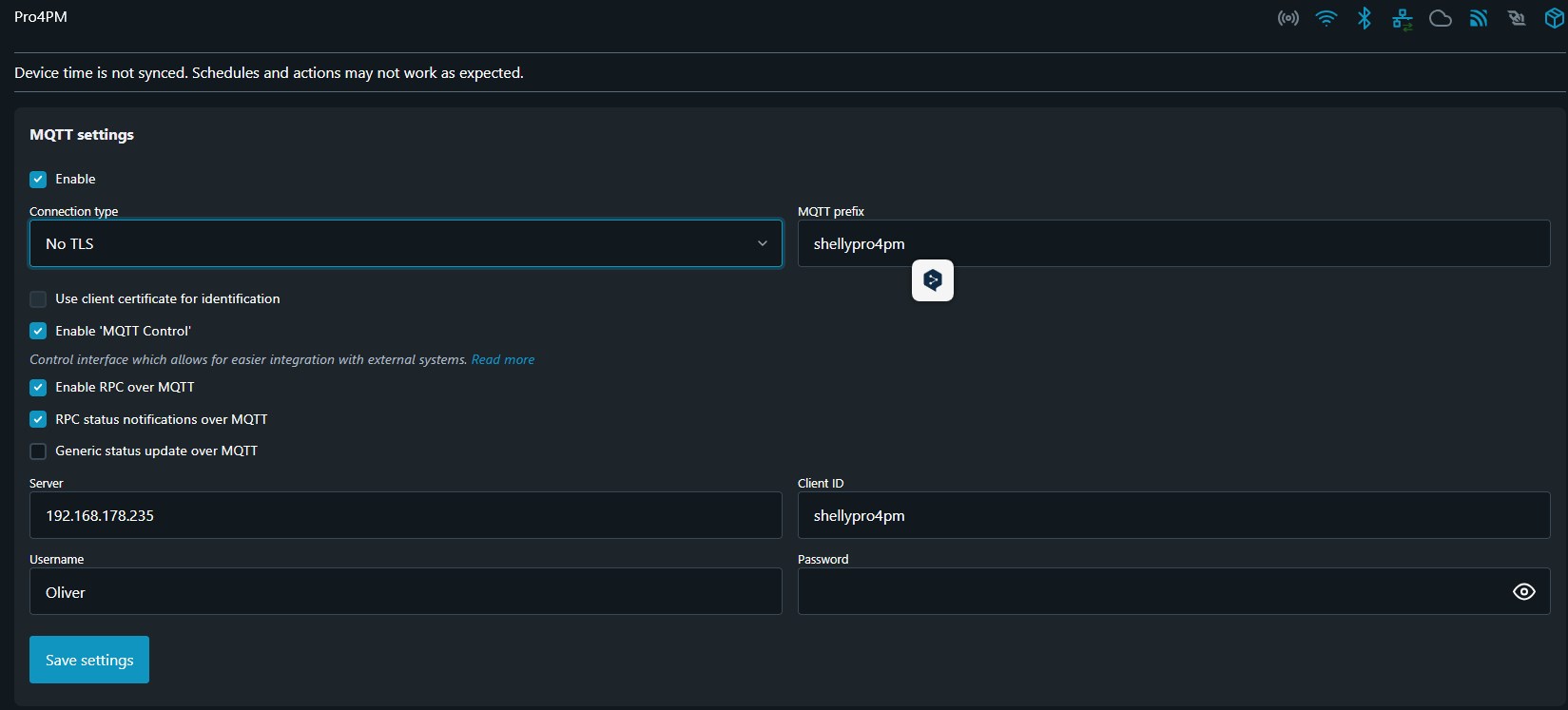The image size is (1568, 710).
Task: Follow the Read more link
Action: click(x=502, y=359)
